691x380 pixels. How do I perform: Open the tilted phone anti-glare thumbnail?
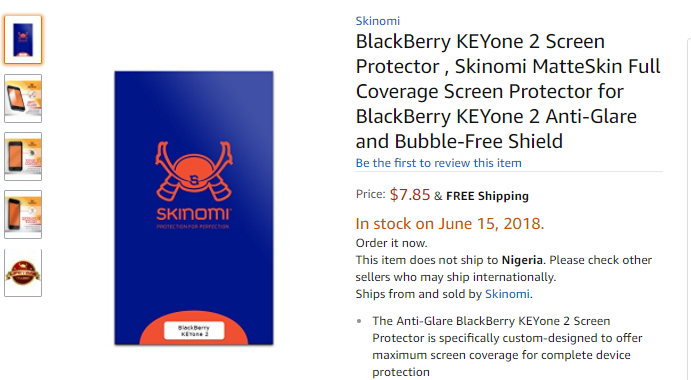(23, 98)
